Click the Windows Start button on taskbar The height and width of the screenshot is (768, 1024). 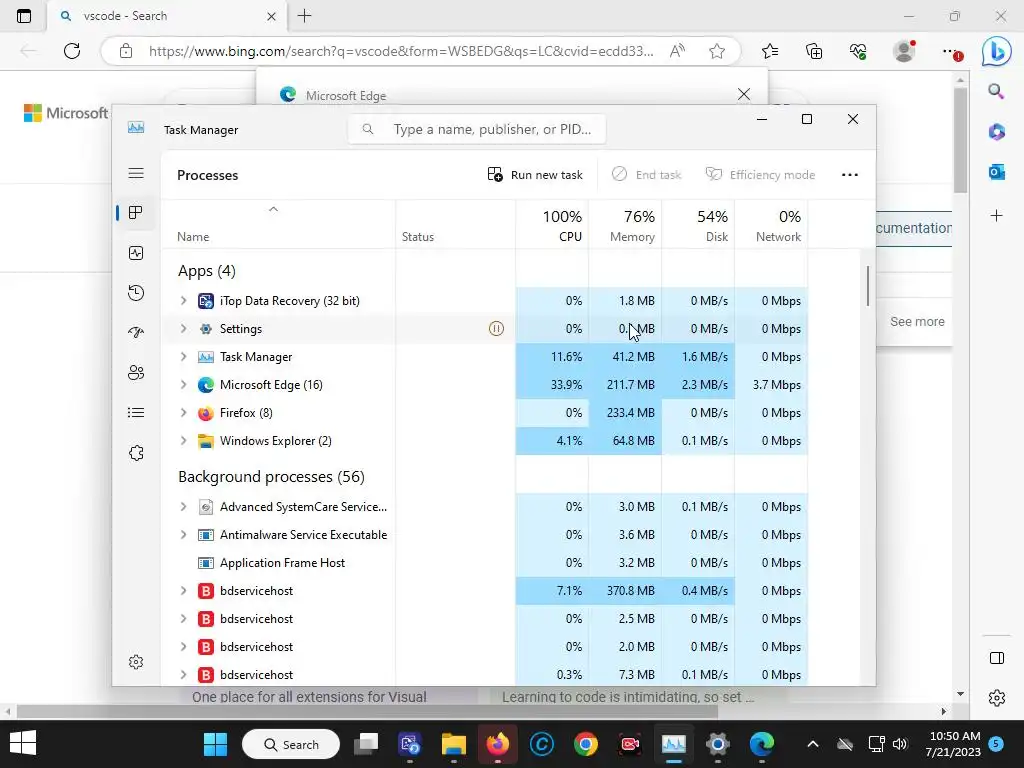point(216,744)
